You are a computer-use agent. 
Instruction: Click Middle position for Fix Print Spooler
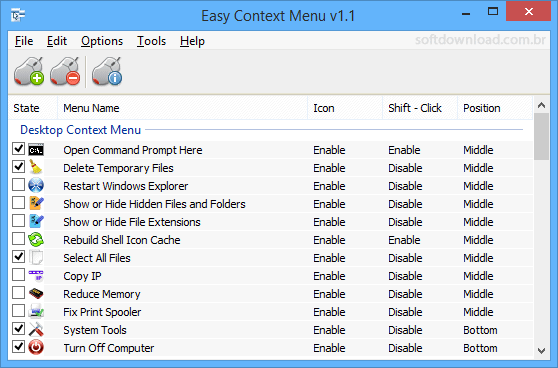pyautogui.click(x=478, y=312)
